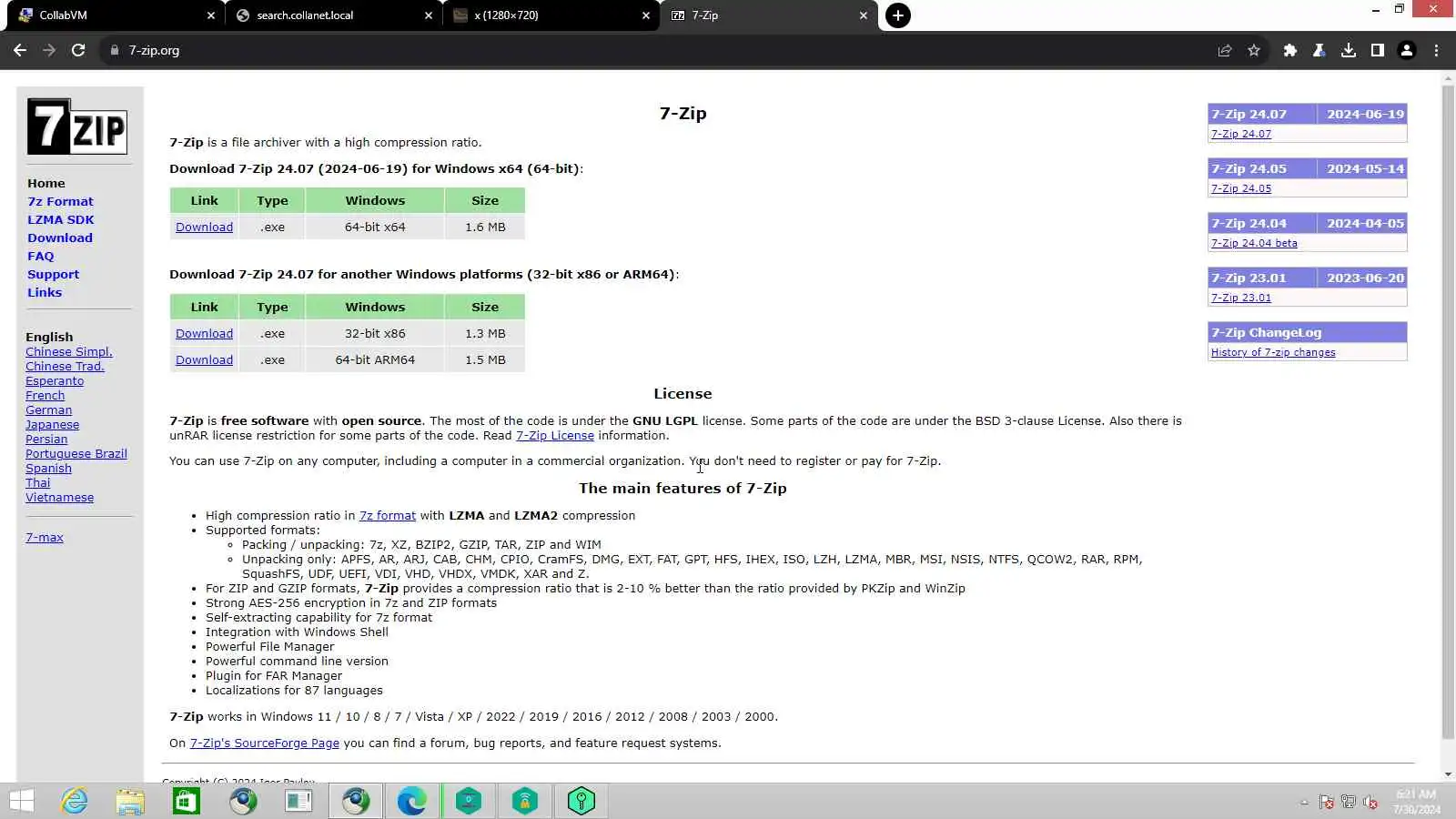This screenshot has width=1456, height=819.
Task: Click the site security lock icon
Action: point(115,50)
